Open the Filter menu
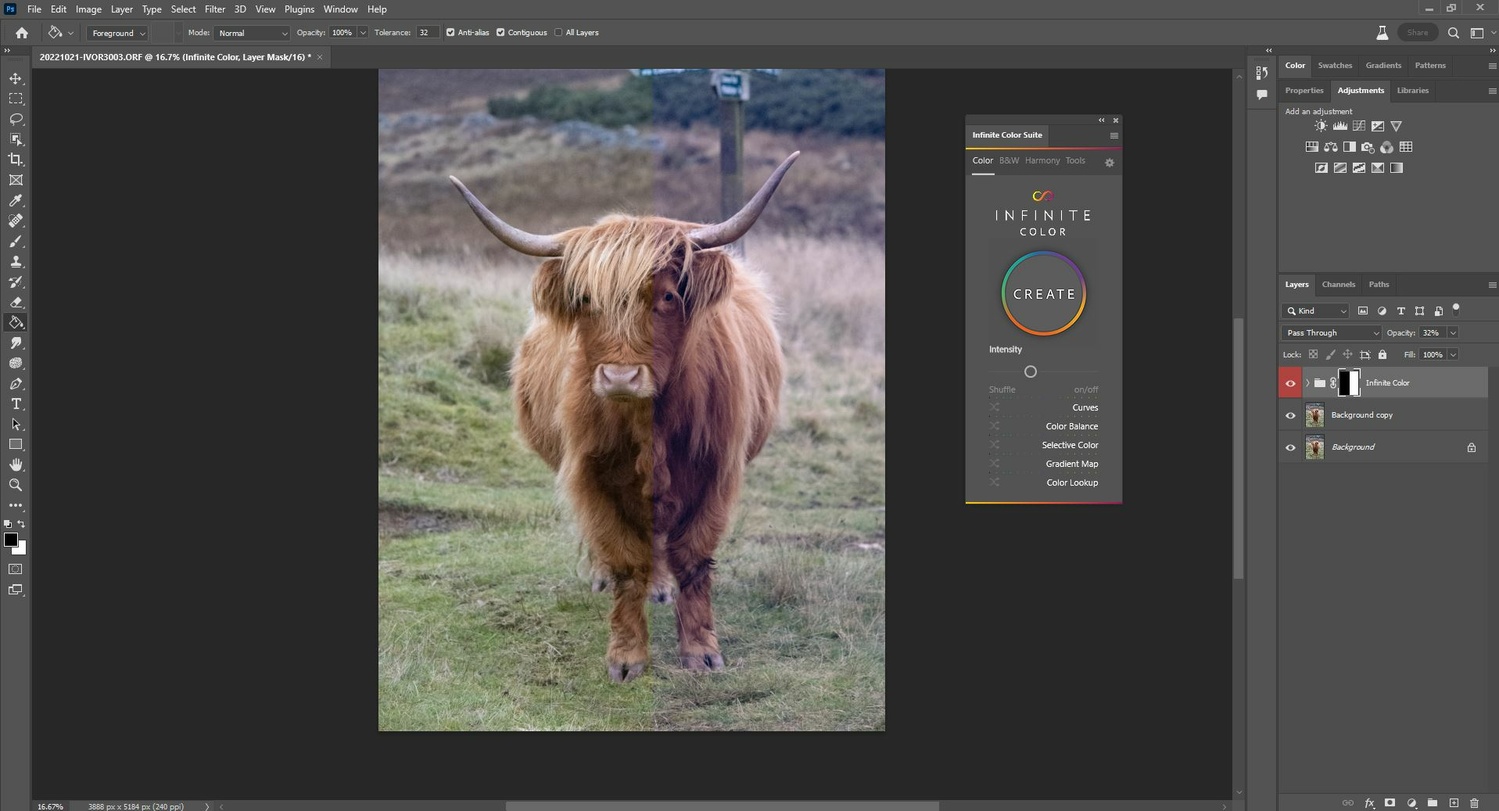The width and height of the screenshot is (1499, 811). (x=213, y=9)
